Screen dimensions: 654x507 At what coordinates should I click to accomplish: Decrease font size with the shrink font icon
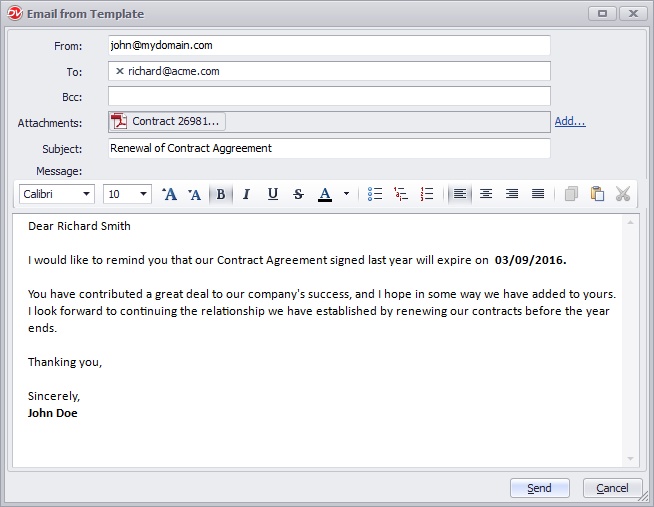[x=194, y=194]
